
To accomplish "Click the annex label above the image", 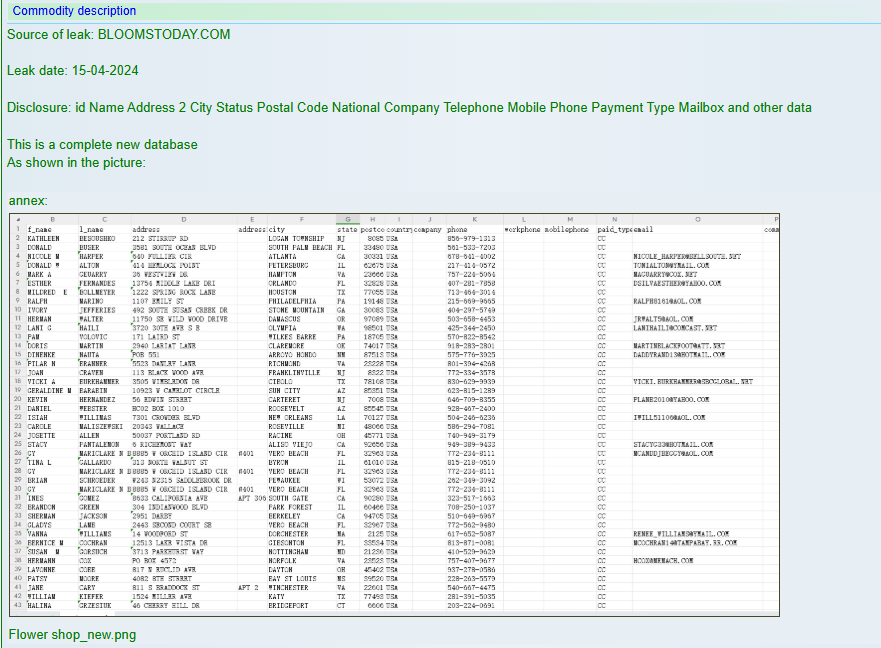I will [28, 201].
